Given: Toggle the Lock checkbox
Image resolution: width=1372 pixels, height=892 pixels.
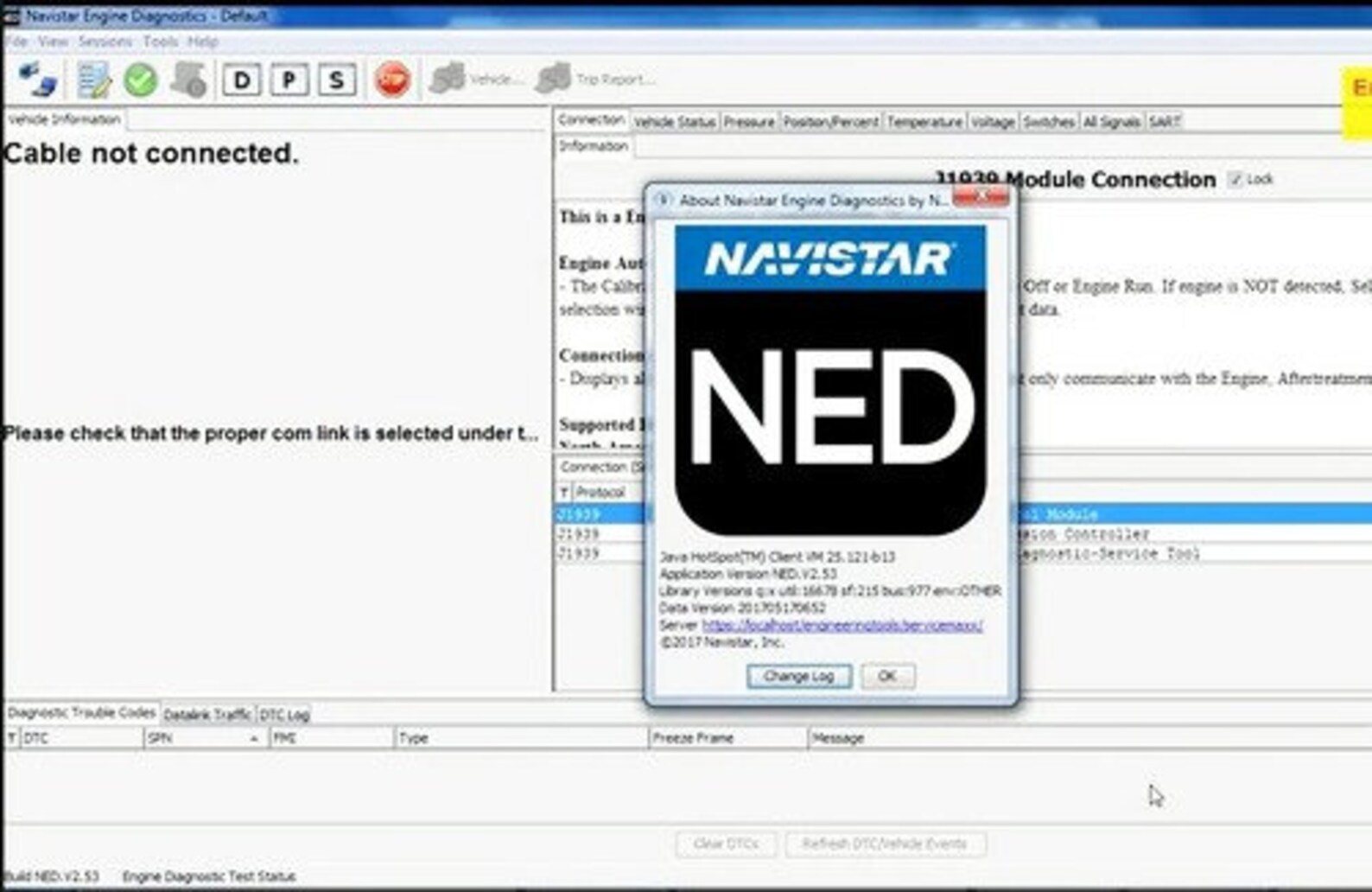Looking at the screenshot, I should point(1235,179).
